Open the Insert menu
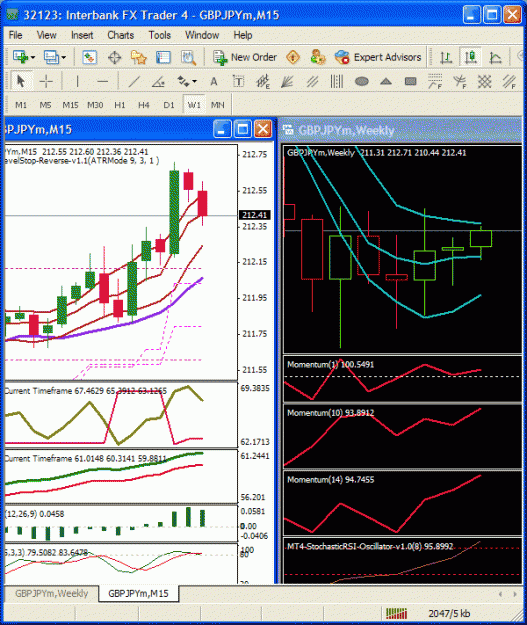The height and width of the screenshot is (625, 527). click(x=82, y=35)
